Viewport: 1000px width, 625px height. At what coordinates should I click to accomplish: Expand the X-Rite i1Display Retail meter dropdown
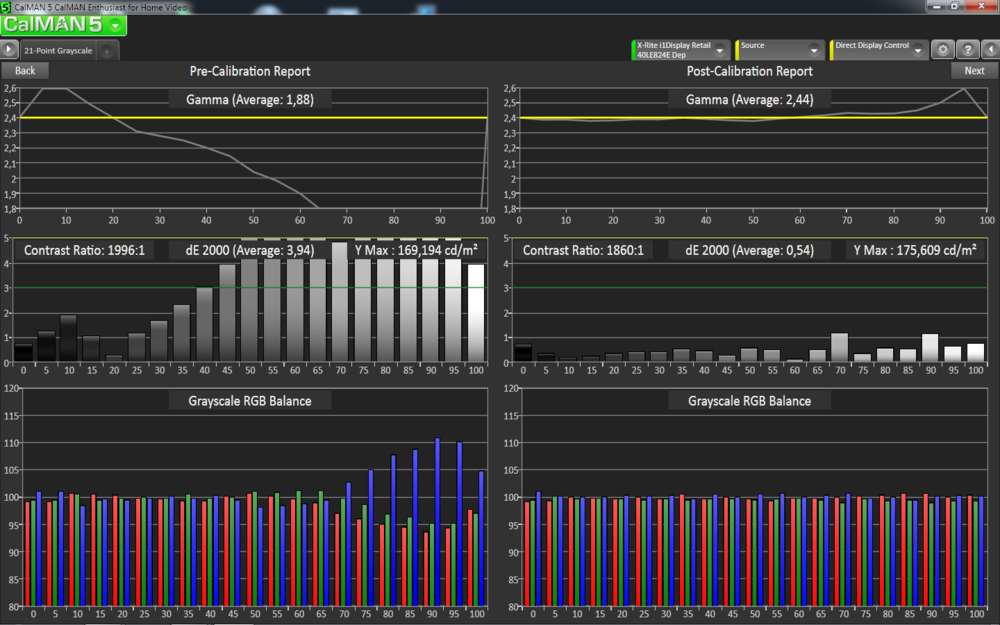click(x=719, y=50)
